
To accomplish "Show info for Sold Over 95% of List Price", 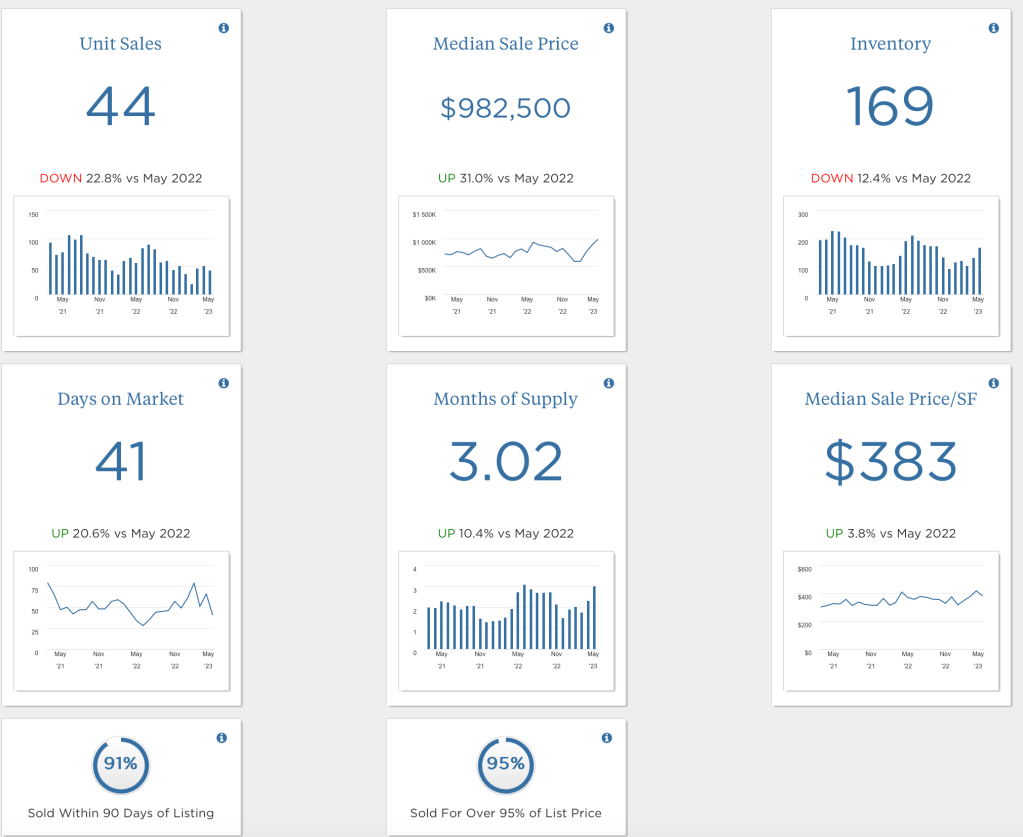I will pyautogui.click(x=607, y=738).
